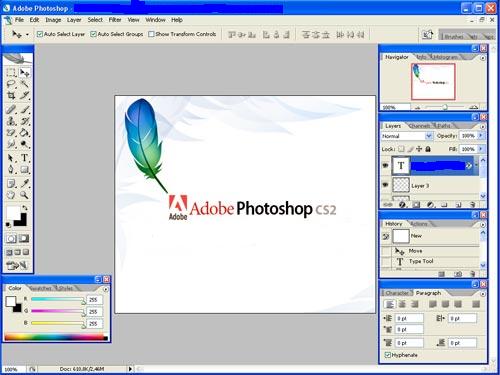
Task: Hide Layer 3 using its eye icon
Action: pos(386,185)
